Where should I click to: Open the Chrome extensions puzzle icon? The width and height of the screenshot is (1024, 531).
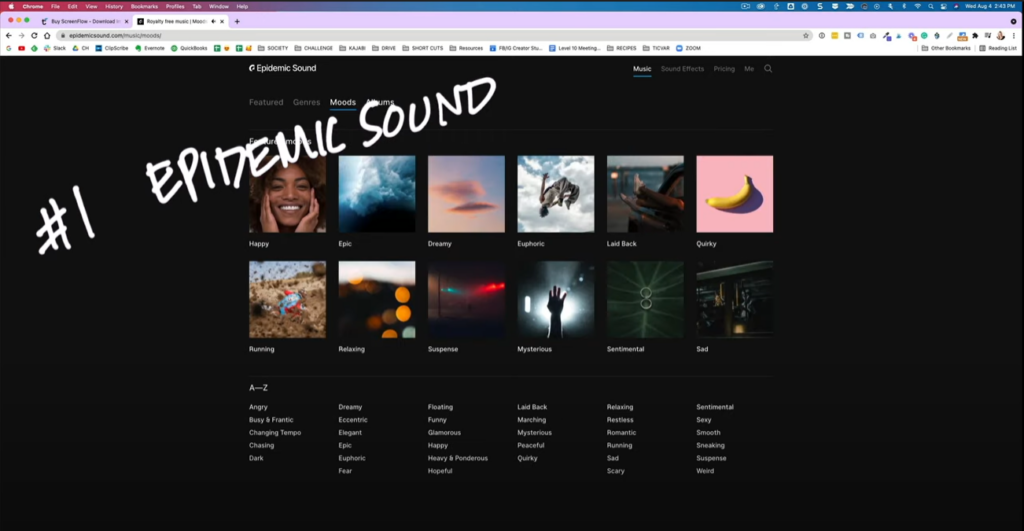pos(975,35)
